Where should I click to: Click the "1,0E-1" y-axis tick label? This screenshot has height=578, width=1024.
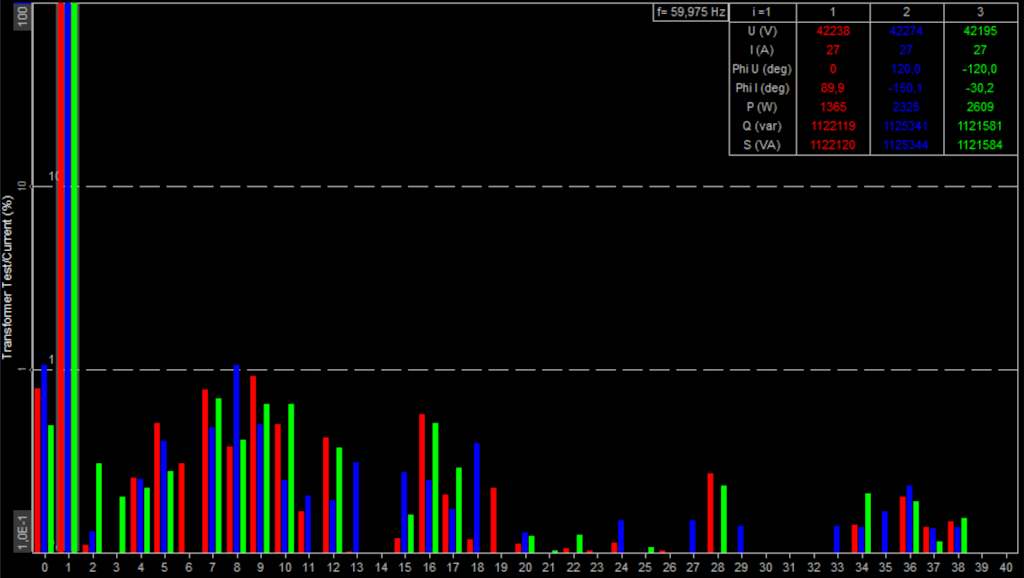[22, 532]
